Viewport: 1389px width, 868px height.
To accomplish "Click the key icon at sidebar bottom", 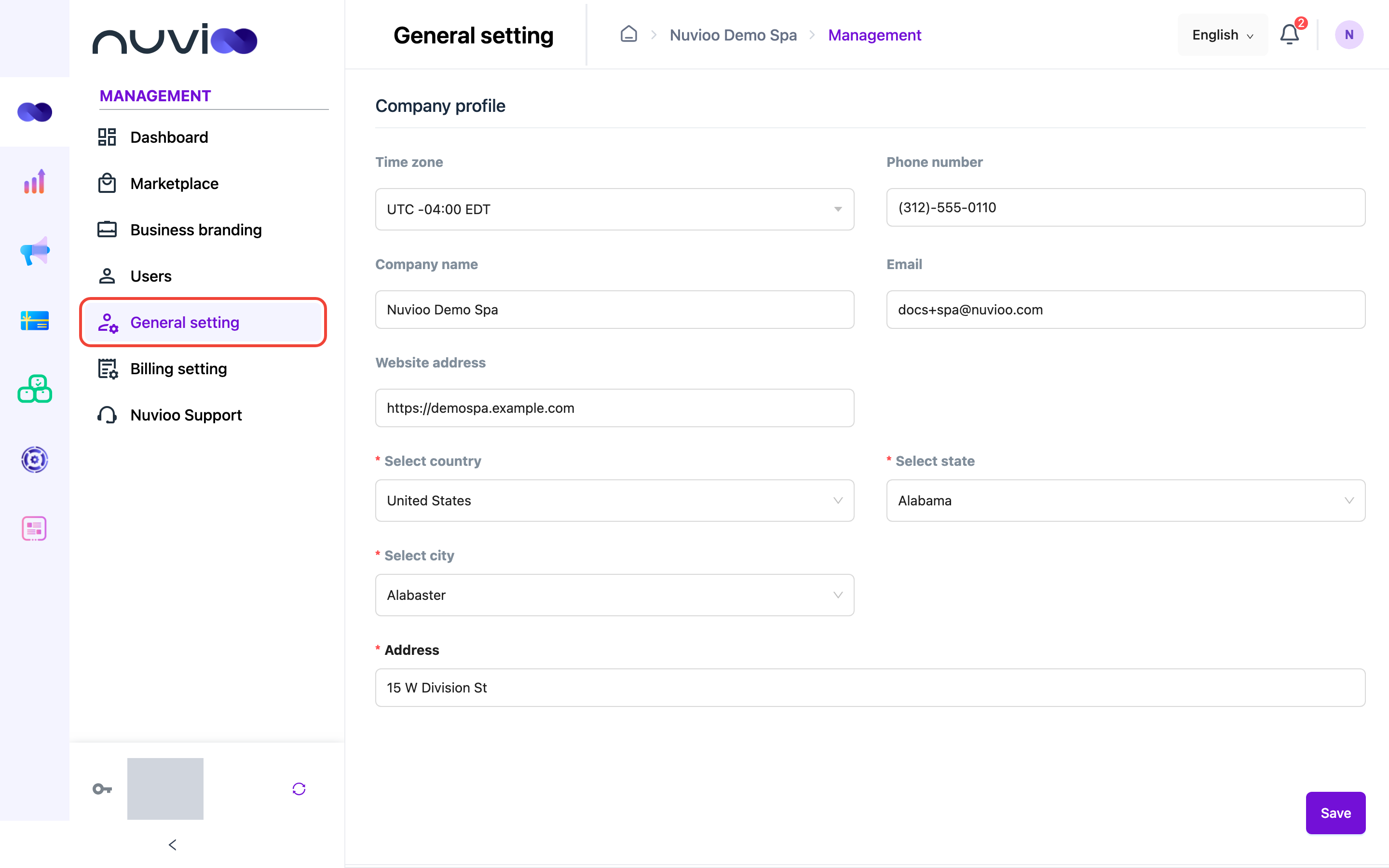I will [x=102, y=789].
